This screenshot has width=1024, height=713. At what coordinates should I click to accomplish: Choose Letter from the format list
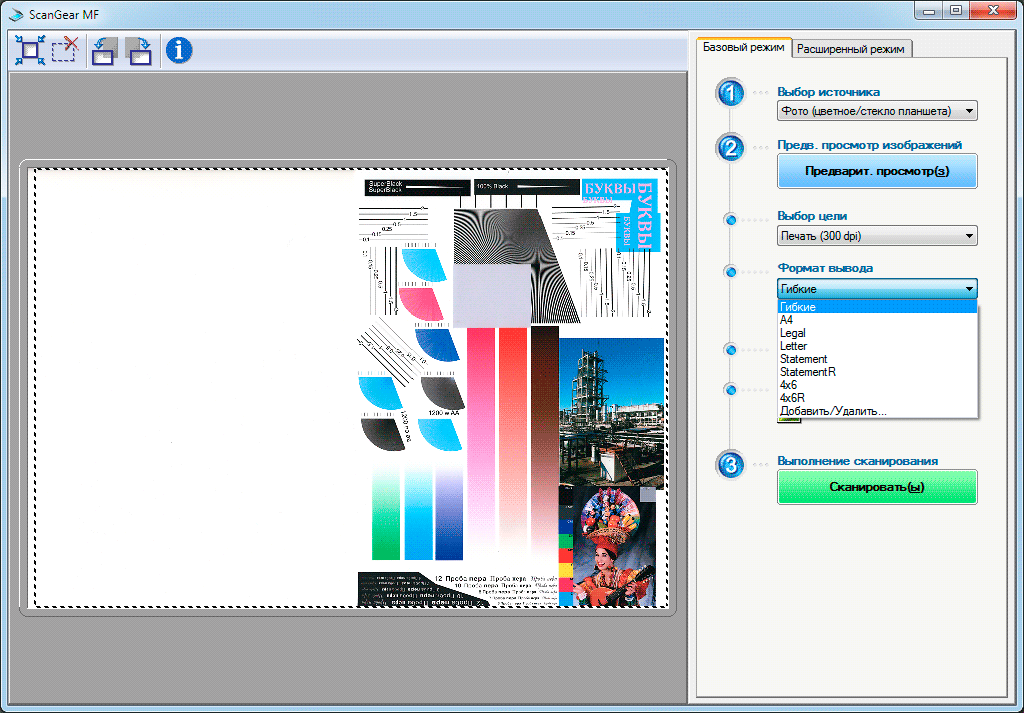877,346
